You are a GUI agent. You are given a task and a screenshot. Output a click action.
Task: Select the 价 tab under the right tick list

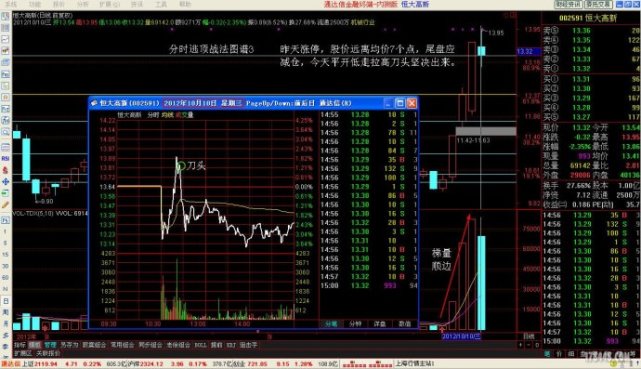[x=559, y=353]
